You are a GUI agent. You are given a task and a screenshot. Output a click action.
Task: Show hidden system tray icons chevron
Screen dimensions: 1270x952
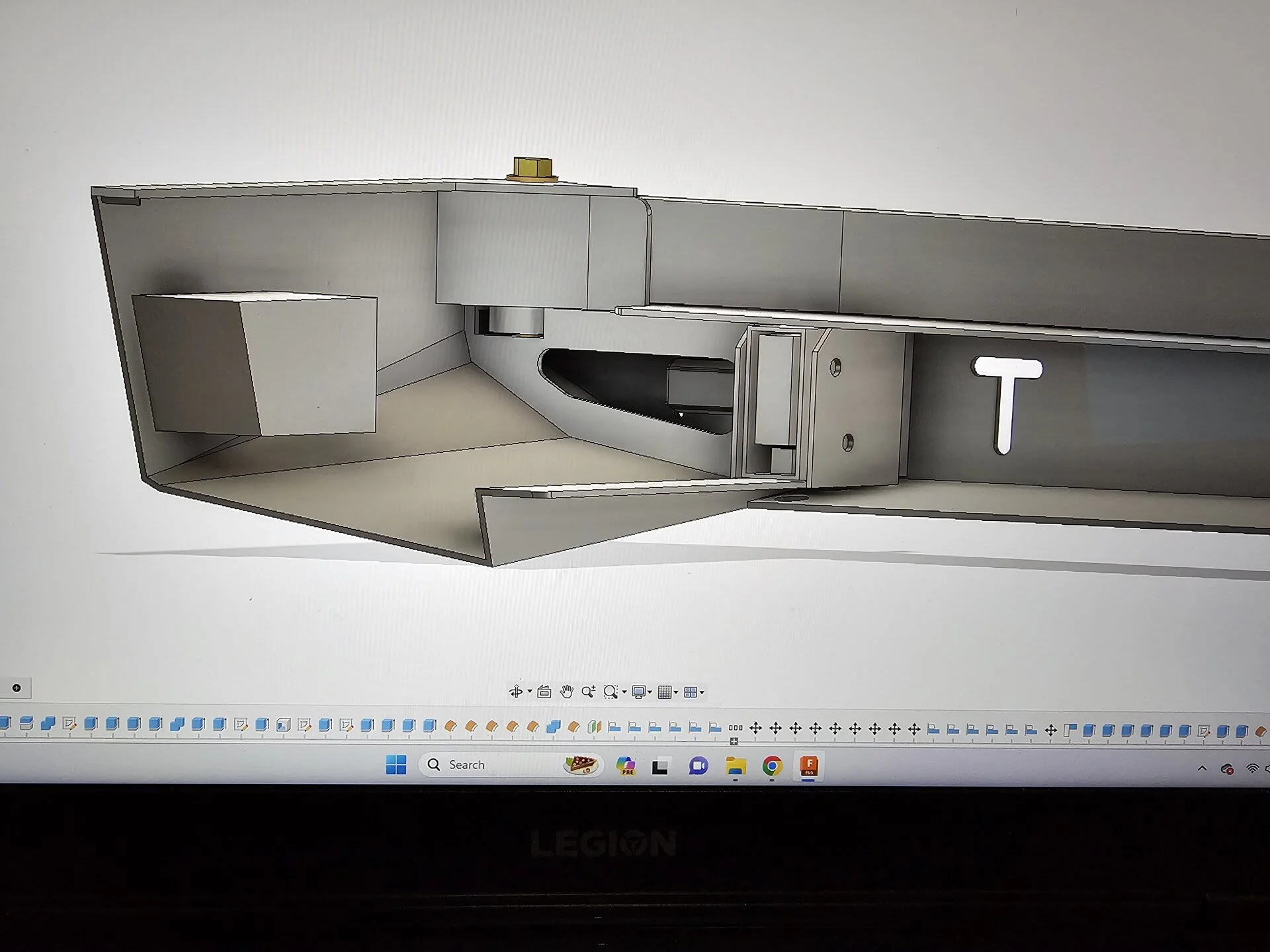(1202, 768)
